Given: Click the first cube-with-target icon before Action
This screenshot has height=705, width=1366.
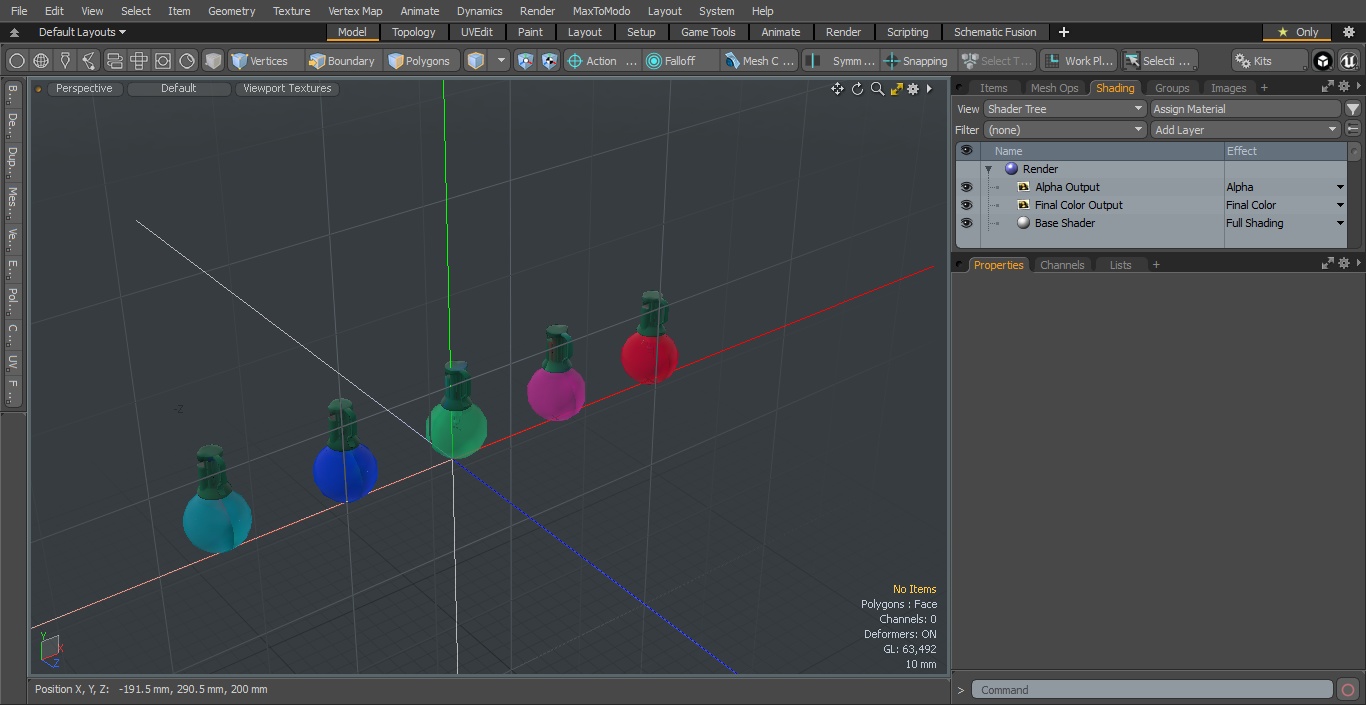Looking at the screenshot, I should [526, 61].
